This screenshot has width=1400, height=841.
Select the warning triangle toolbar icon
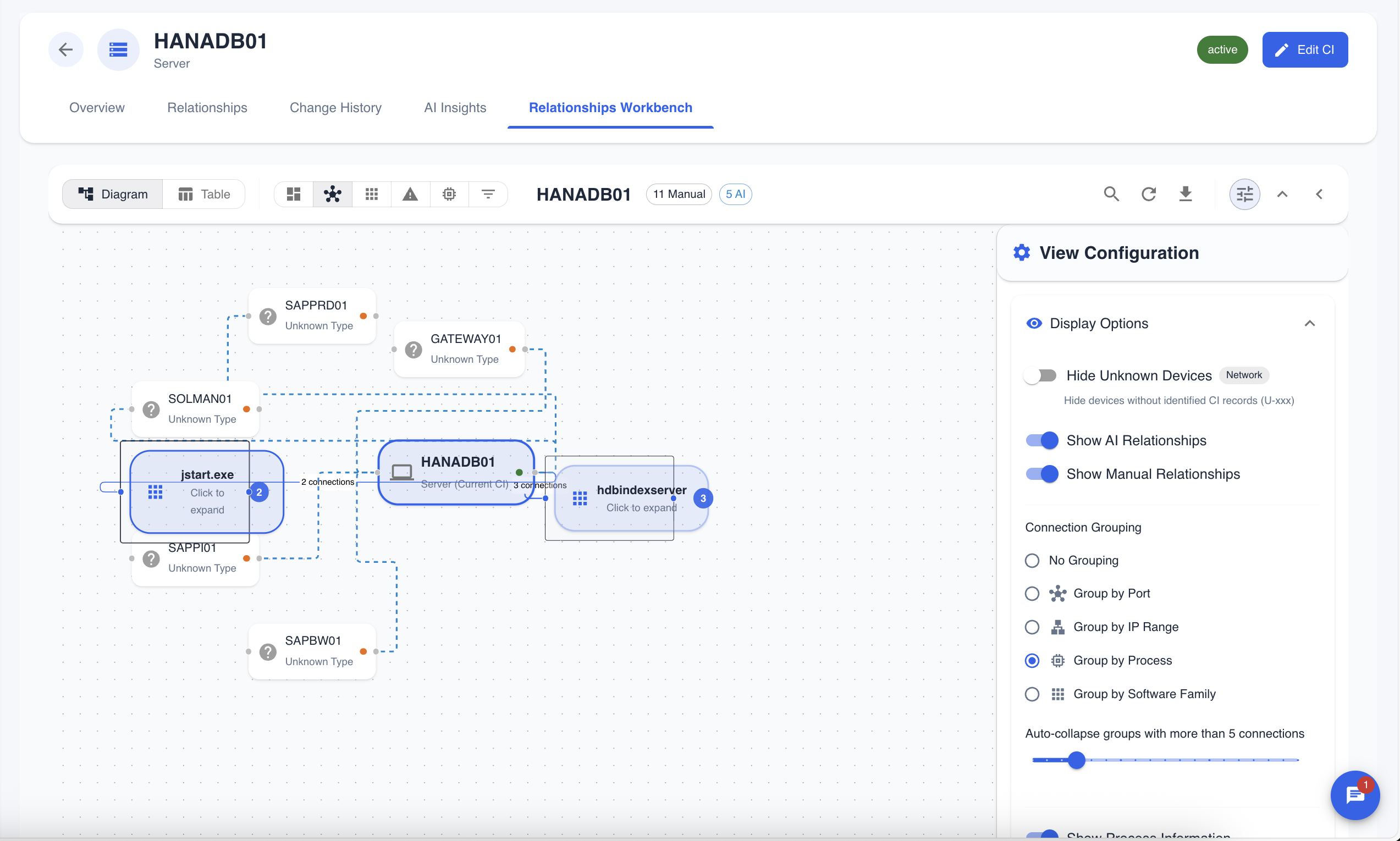point(410,195)
